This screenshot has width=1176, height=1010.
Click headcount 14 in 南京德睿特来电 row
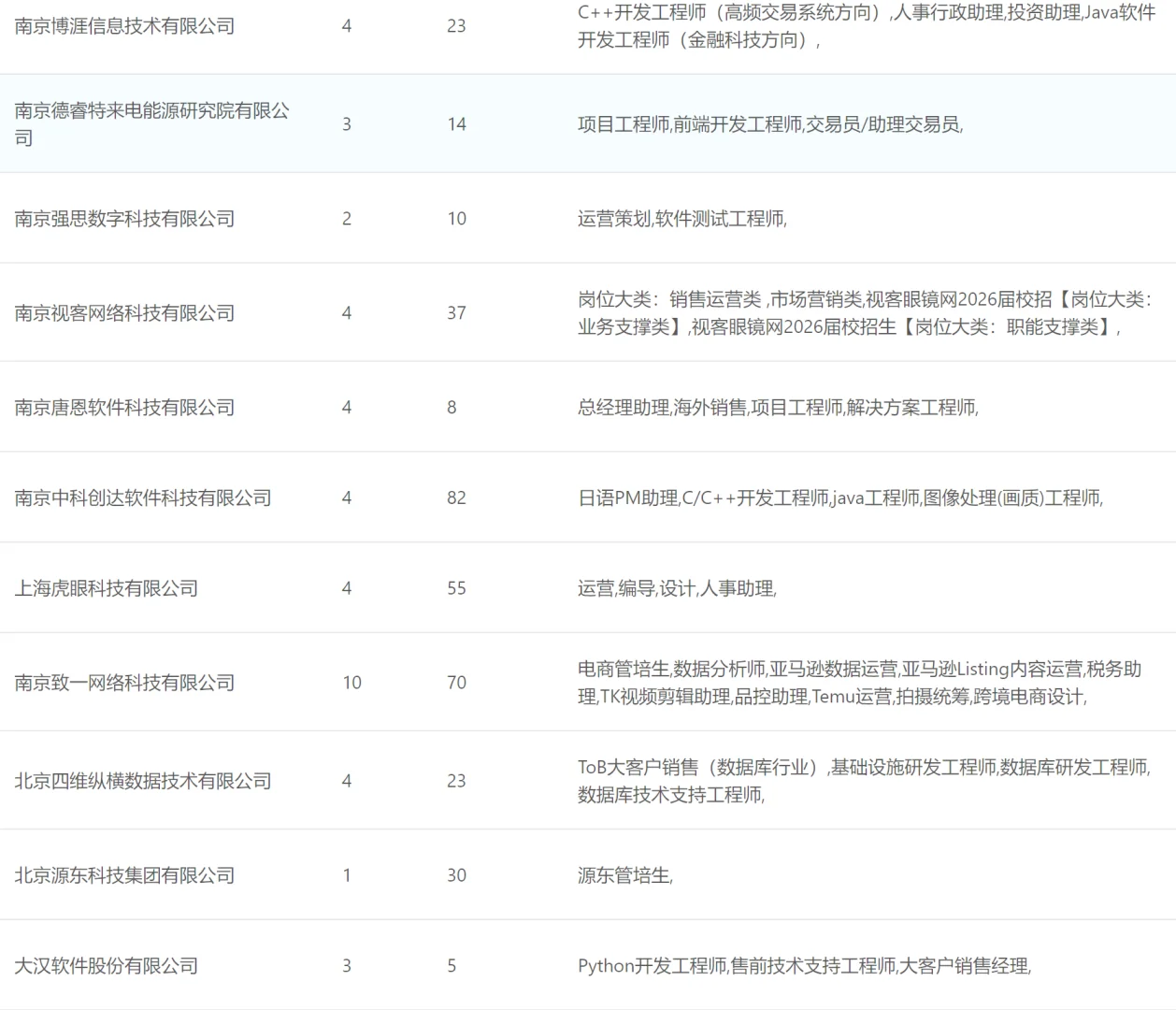(x=456, y=124)
